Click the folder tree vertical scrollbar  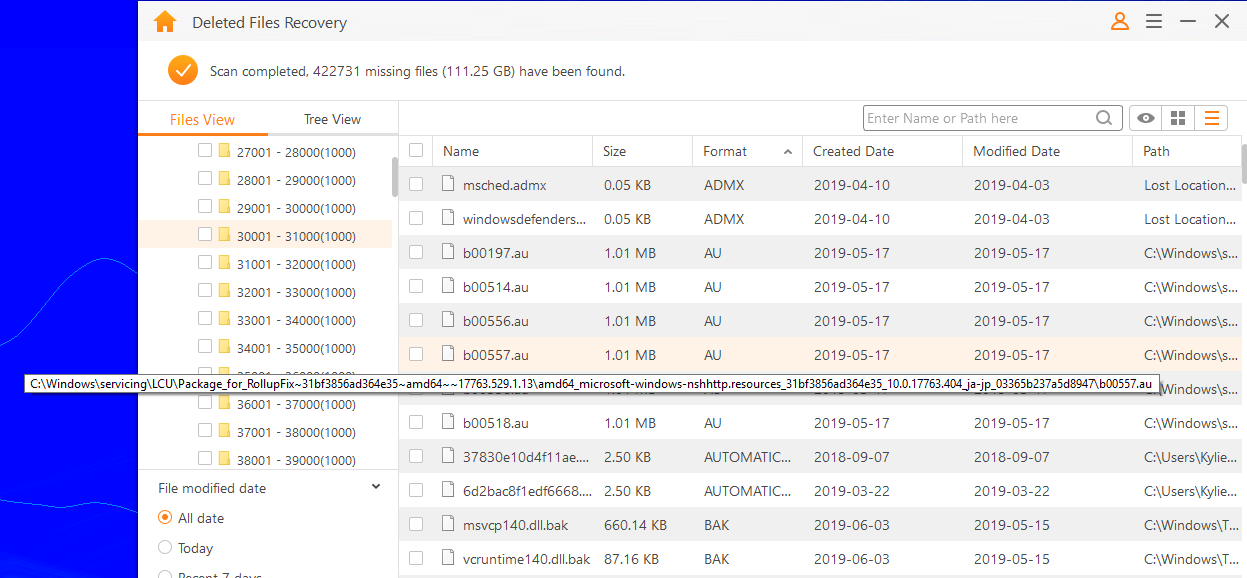(x=395, y=176)
